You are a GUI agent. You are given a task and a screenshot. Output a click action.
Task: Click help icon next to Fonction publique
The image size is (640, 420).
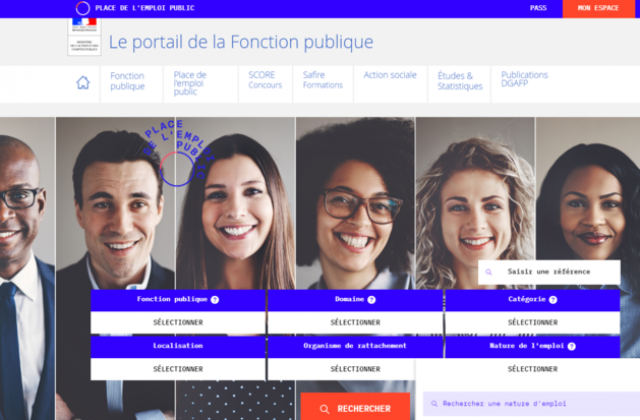coord(215,300)
